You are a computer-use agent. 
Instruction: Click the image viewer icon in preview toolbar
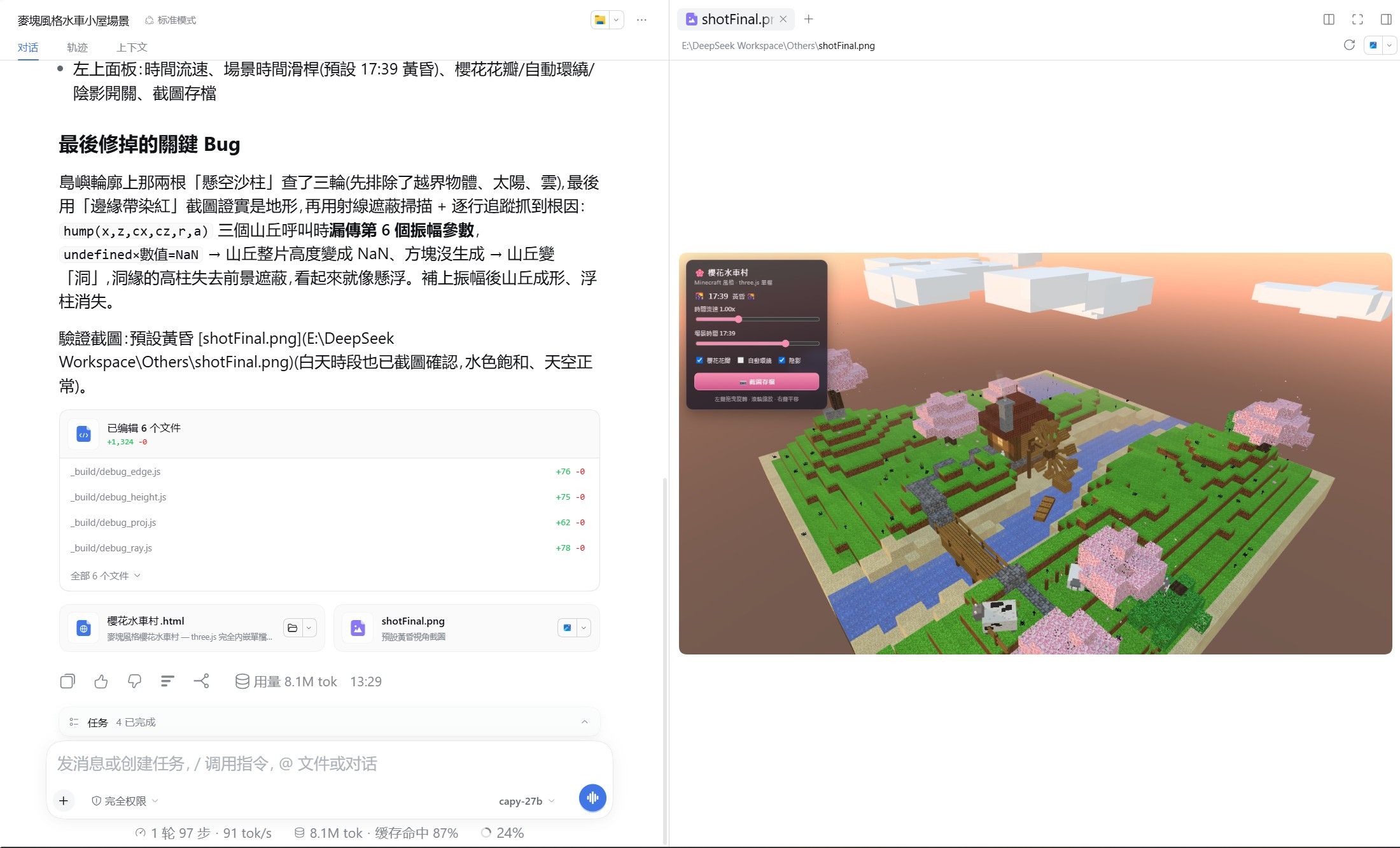(1373, 45)
